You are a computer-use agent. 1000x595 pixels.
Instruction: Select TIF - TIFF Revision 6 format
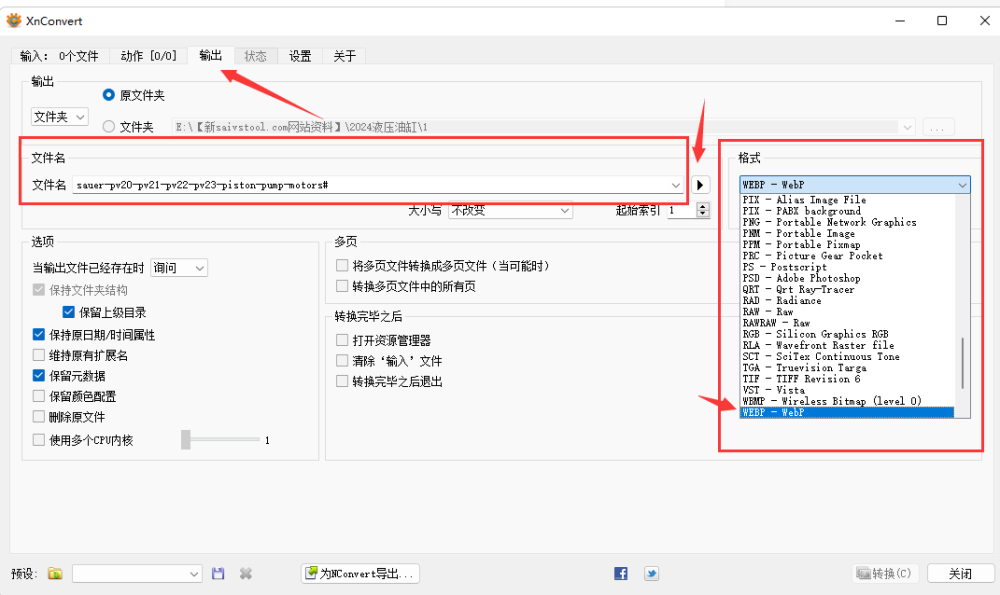coord(847,379)
